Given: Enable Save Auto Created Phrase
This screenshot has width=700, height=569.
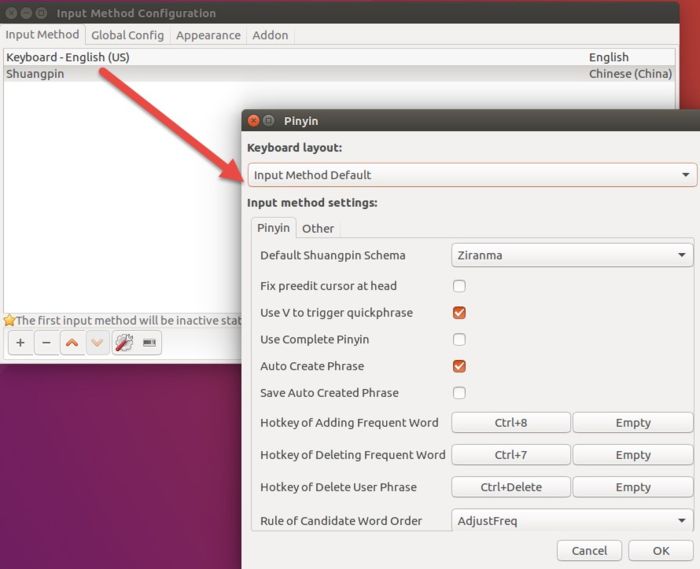Looking at the screenshot, I should (x=459, y=393).
